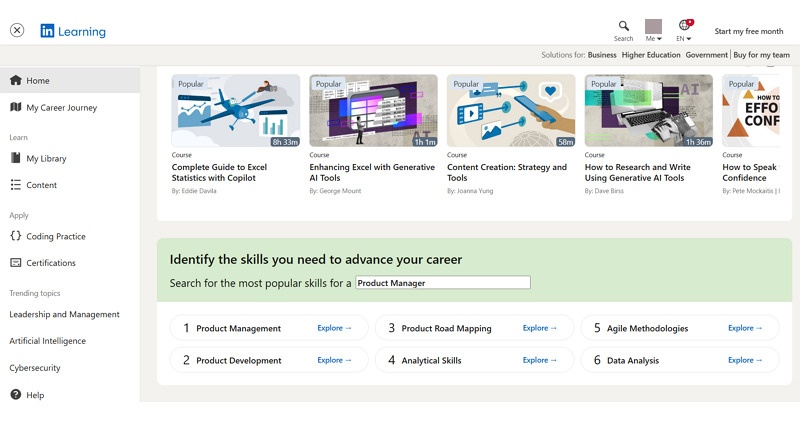The height and width of the screenshot is (444, 800).
Task: Open My Library menu label
Action: coord(46,159)
